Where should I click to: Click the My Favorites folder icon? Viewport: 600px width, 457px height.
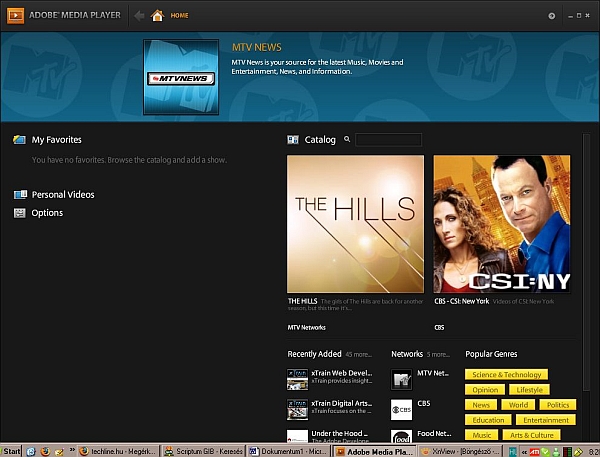[20, 140]
